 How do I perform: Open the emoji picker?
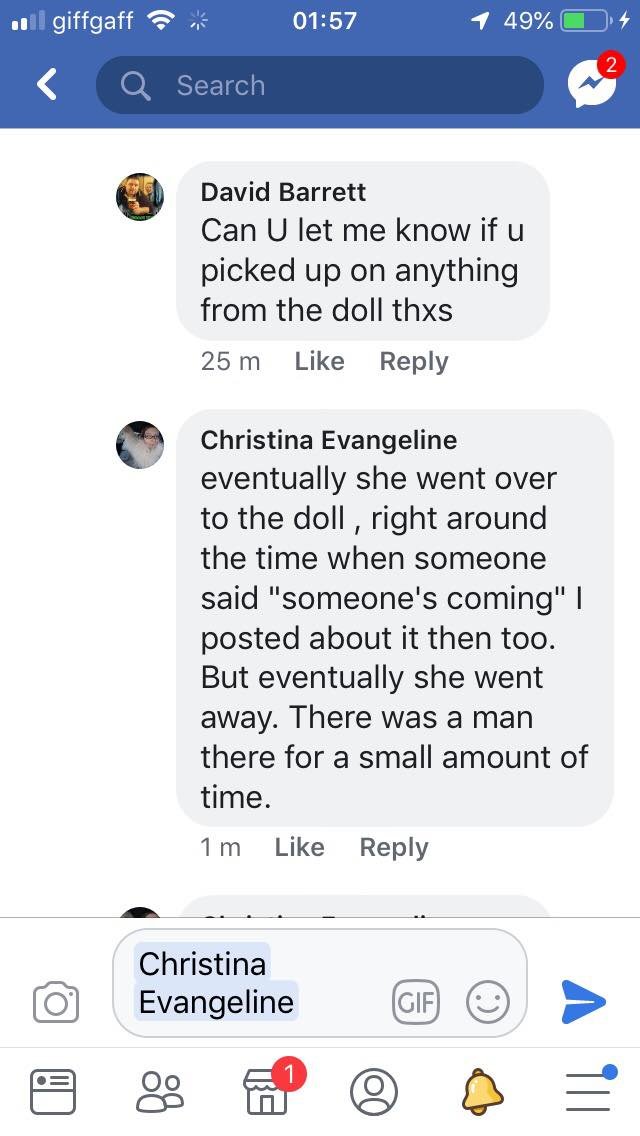pos(487,1001)
